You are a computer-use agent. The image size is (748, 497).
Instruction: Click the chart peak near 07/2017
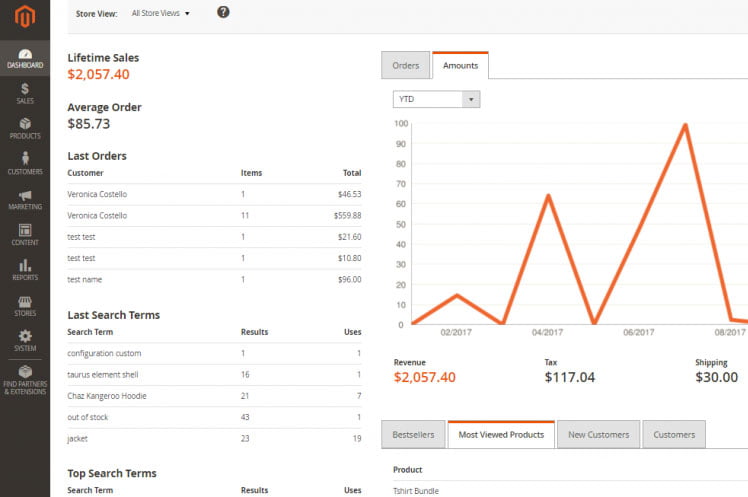[685, 125]
